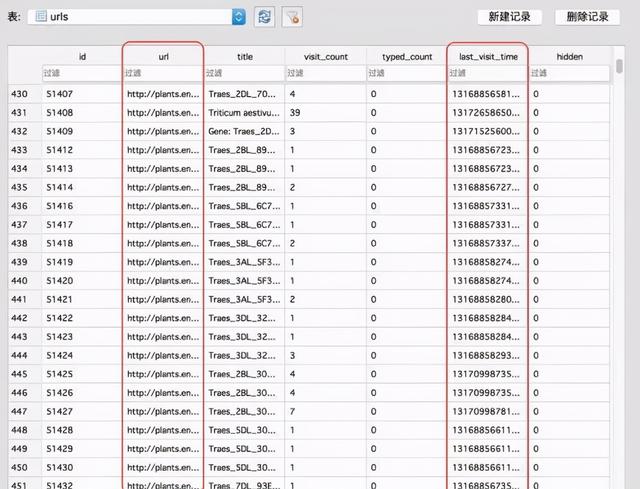This screenshot has width=640, height=489.
Task: Select id cell 51412
Action: 82,150
